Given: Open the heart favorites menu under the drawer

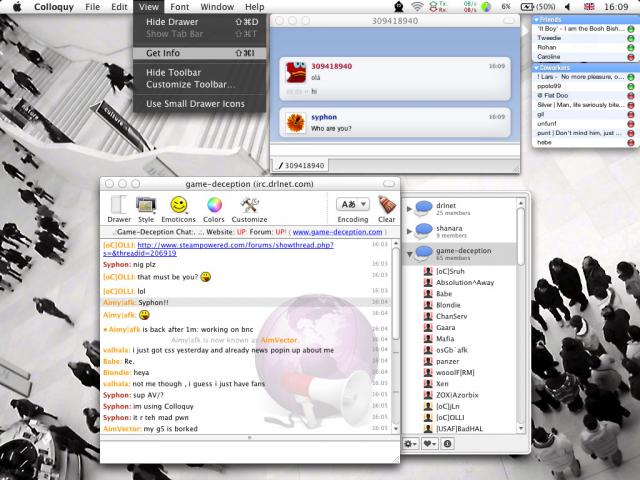Looking at the screenshot, I should click(x=429, y=443).
